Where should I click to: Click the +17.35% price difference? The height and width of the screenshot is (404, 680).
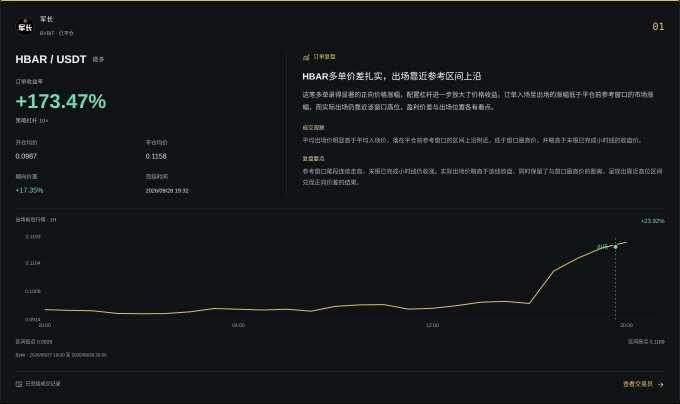point(29,190)
